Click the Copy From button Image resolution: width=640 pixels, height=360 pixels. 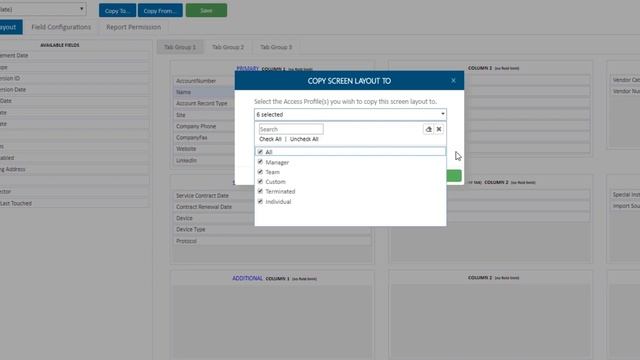pos(160,11)
